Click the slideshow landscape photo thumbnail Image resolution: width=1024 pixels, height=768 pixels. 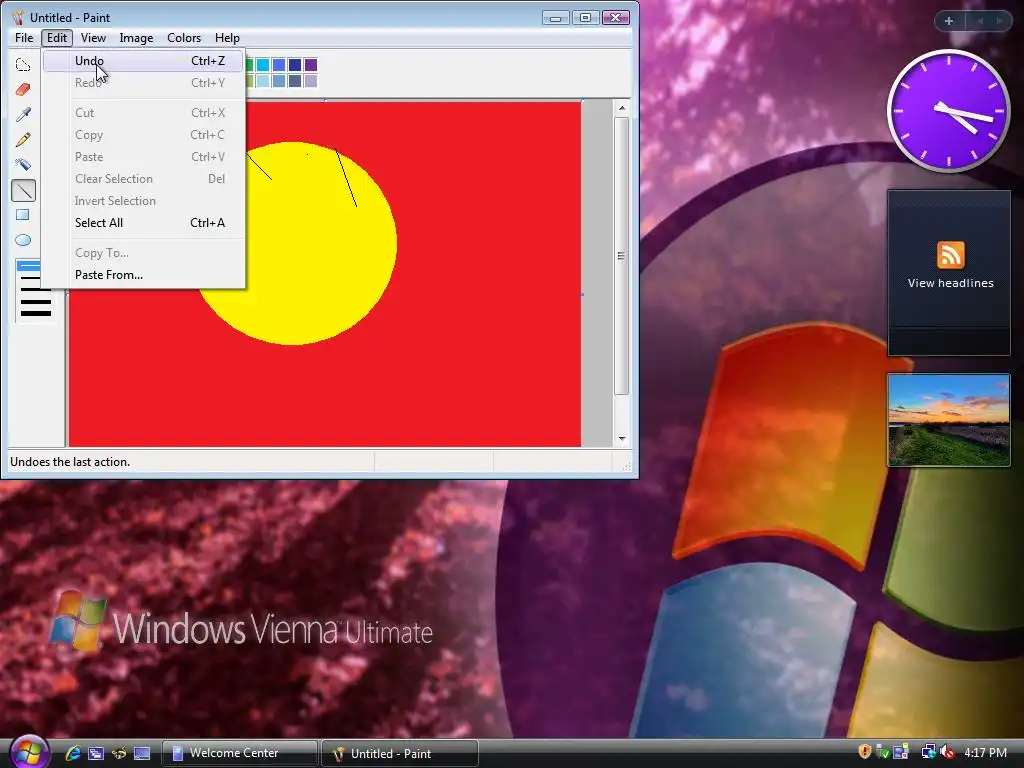pyautogui.click(x=949, y=420)
